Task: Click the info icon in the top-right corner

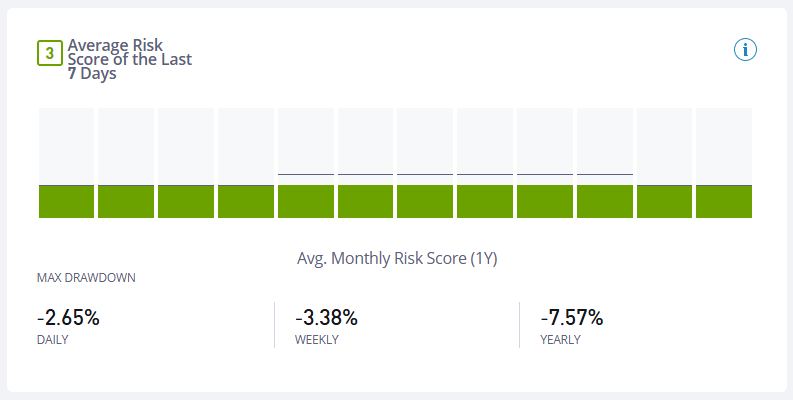Action: [746, 50]
